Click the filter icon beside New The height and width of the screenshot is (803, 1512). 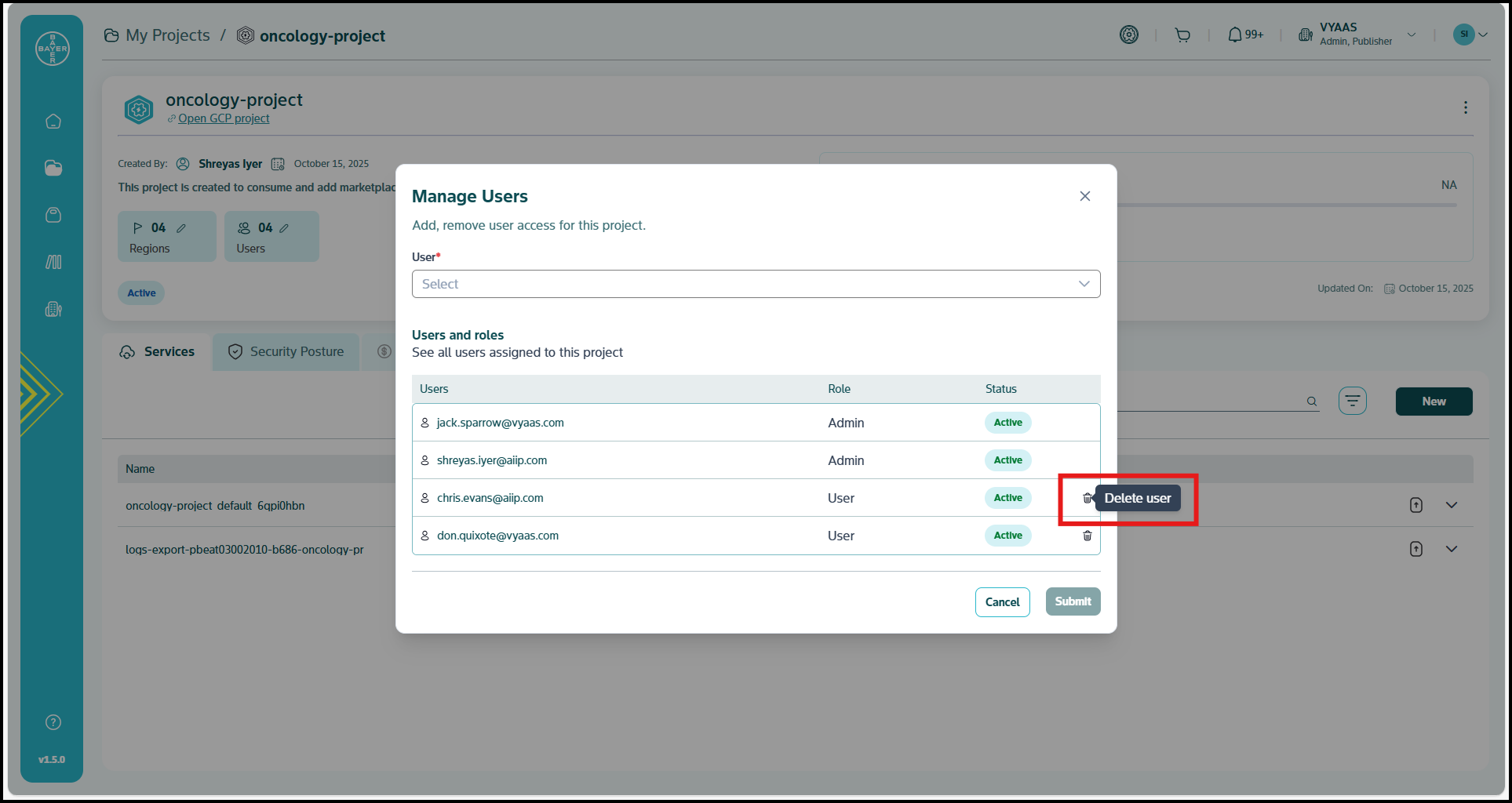[x=1352, y=401]
